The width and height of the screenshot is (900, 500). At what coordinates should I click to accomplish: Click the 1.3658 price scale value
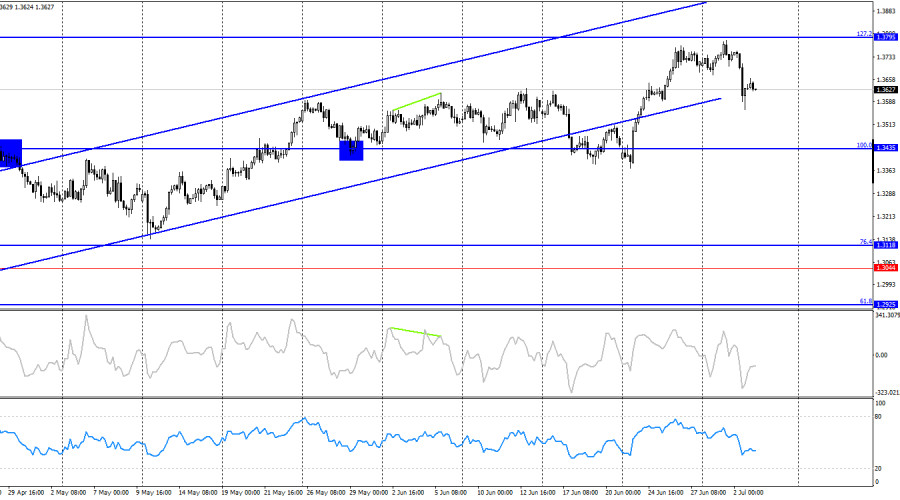(x=886, y=80)
